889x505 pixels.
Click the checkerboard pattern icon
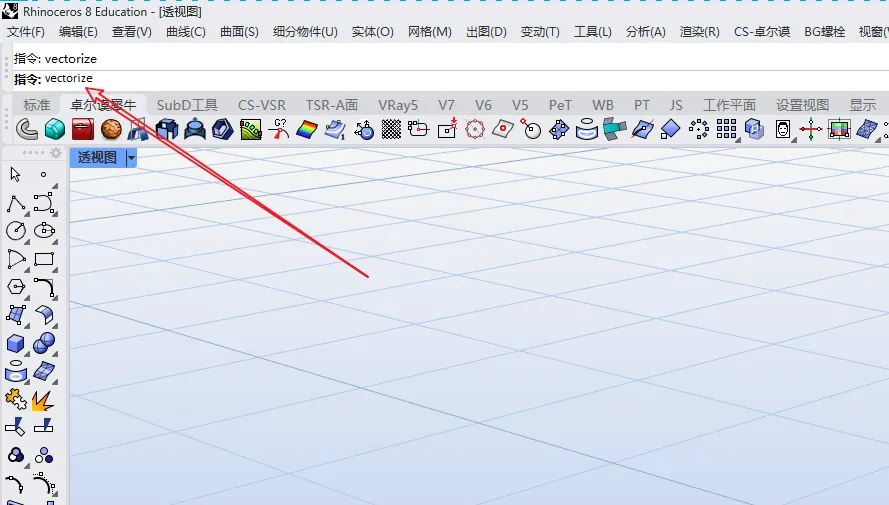click(x=391, y=129)
